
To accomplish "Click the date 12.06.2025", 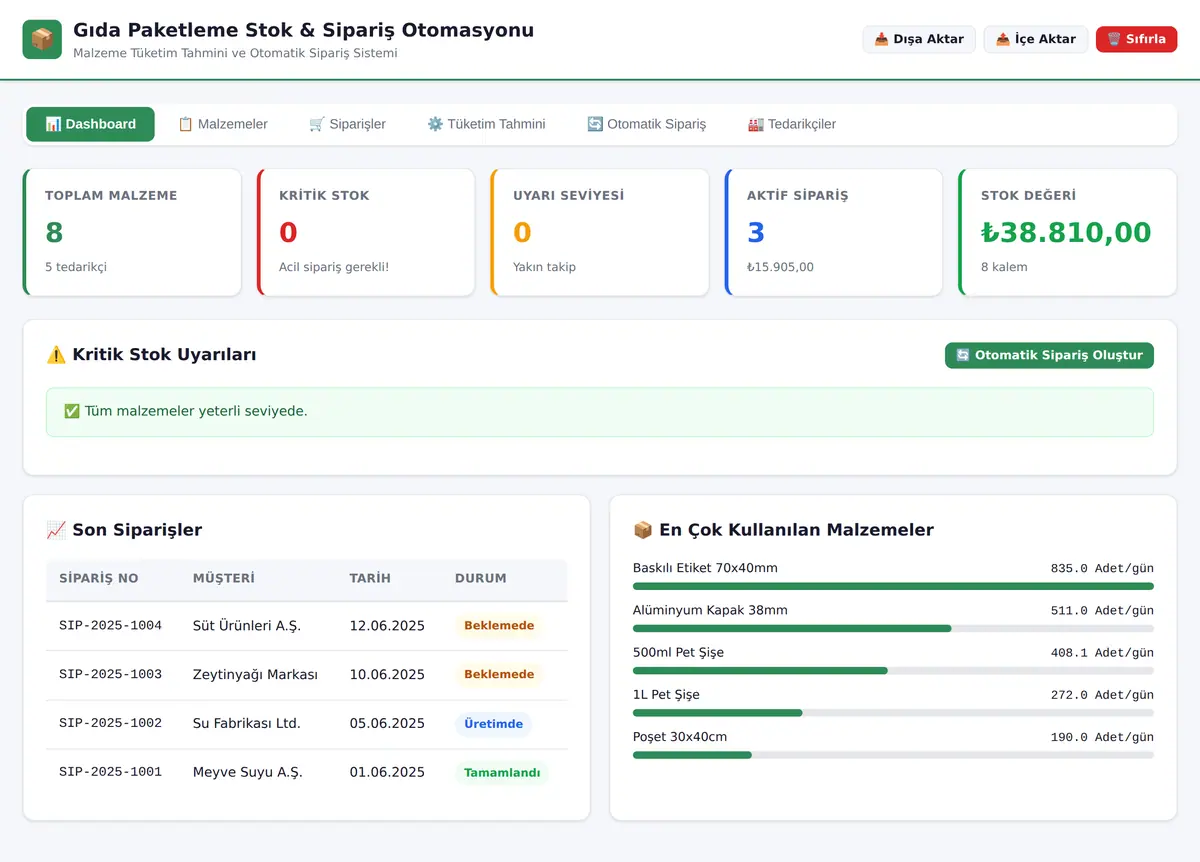I will (x=387, y=626).
